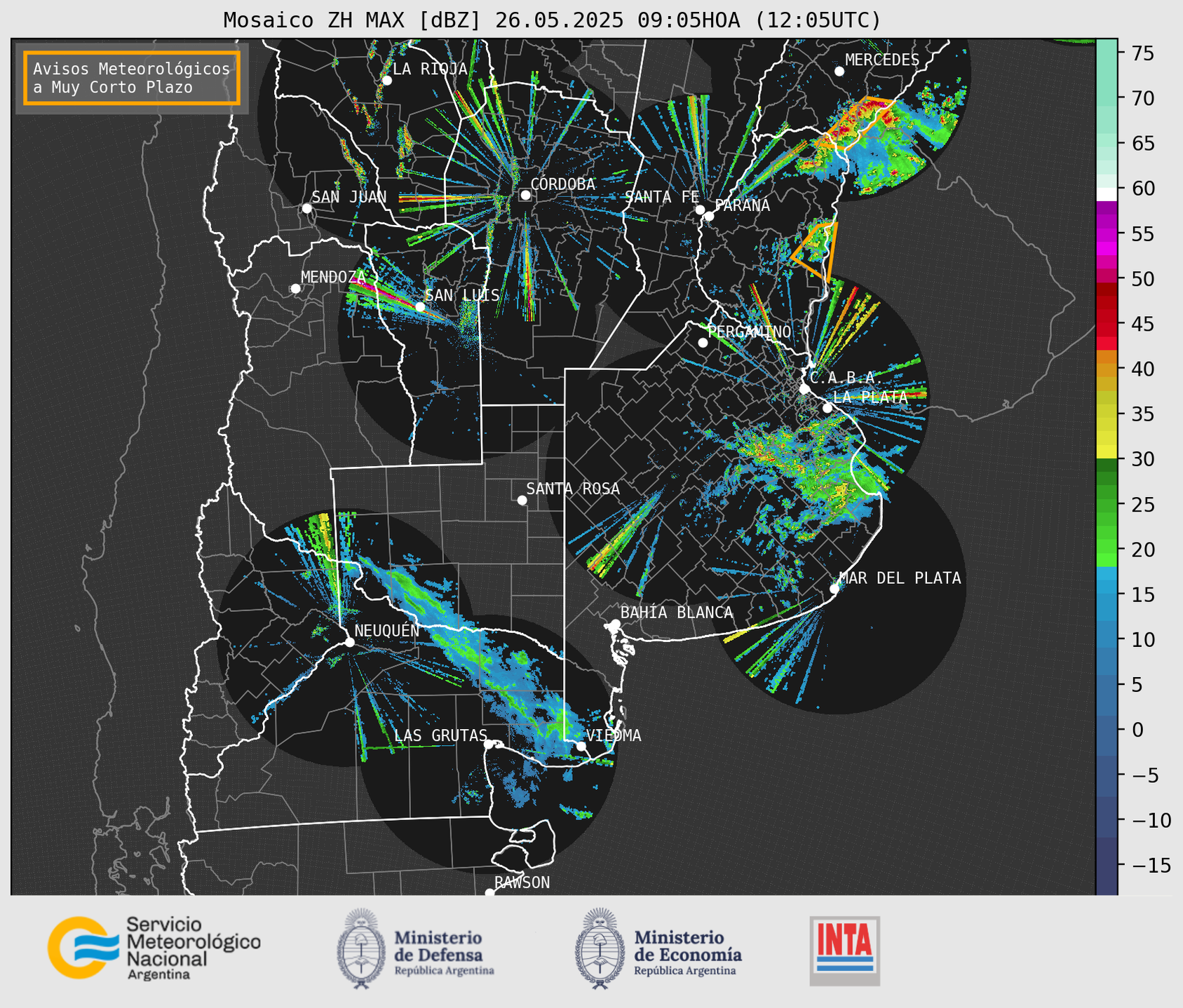Screen dimensions: 1183x1008
Task: Click the Ministerio de Economía emblem
Action: click(600, 948)
